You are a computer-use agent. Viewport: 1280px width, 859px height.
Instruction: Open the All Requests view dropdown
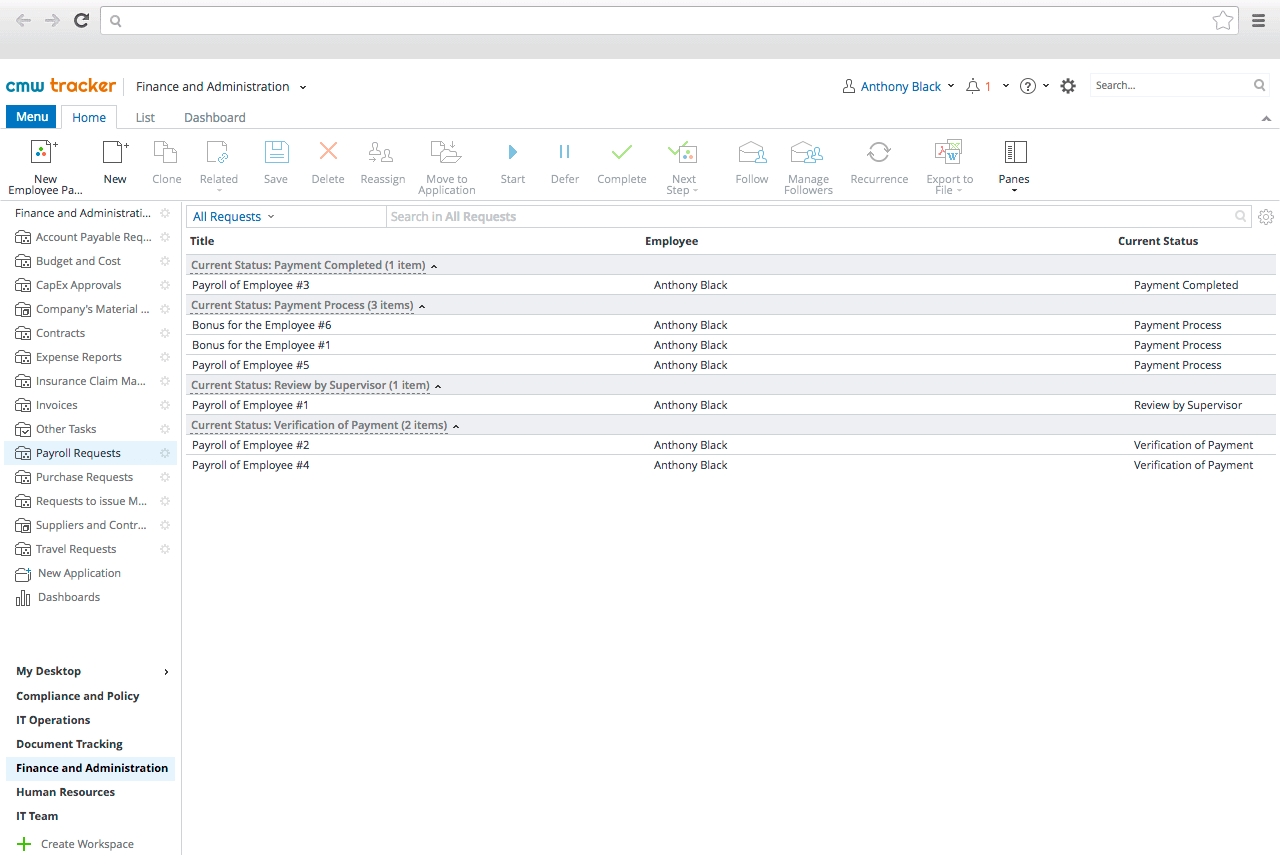(x=233, y=217)
